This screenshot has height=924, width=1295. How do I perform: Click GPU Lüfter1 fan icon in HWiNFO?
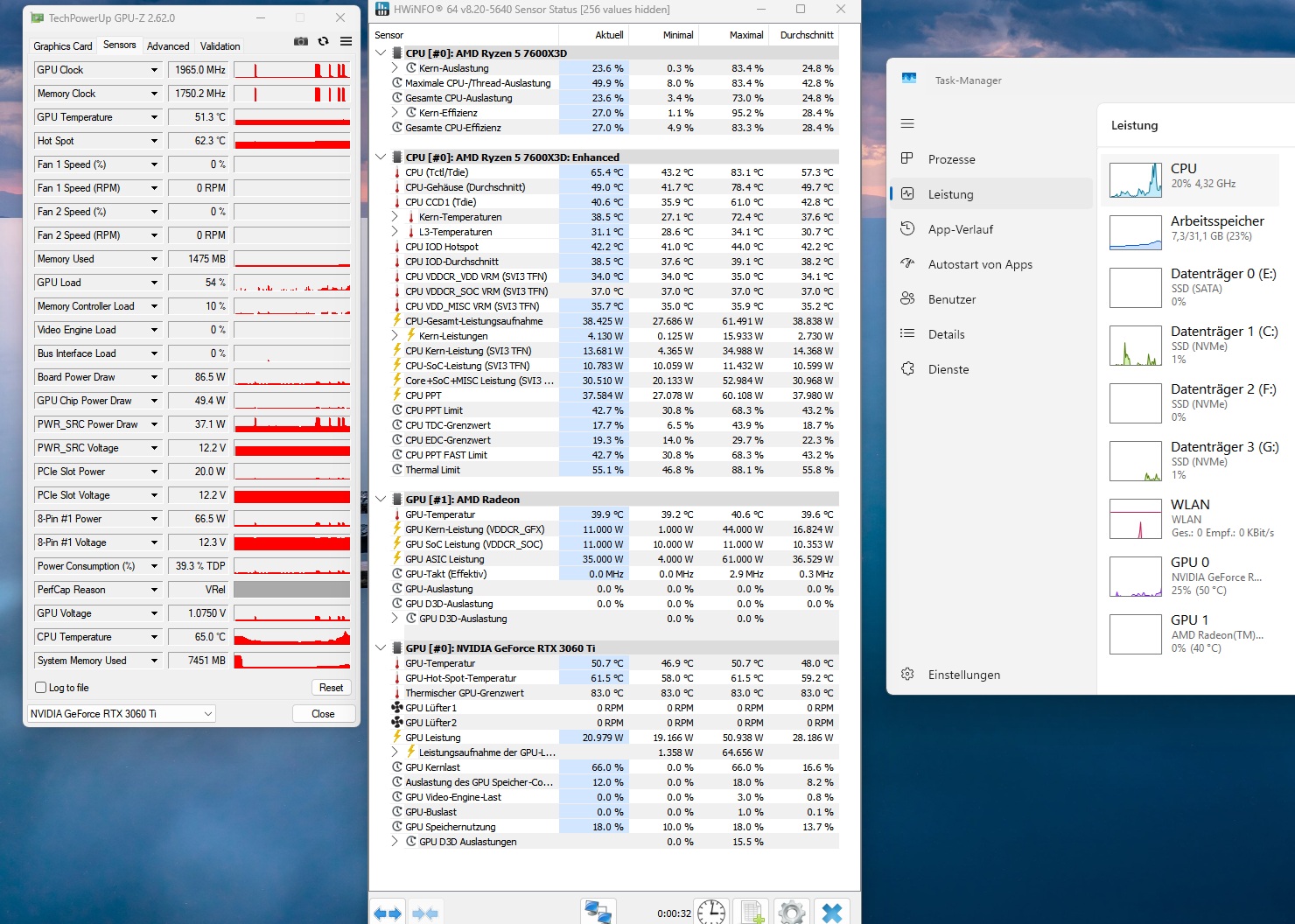(397, 708)
